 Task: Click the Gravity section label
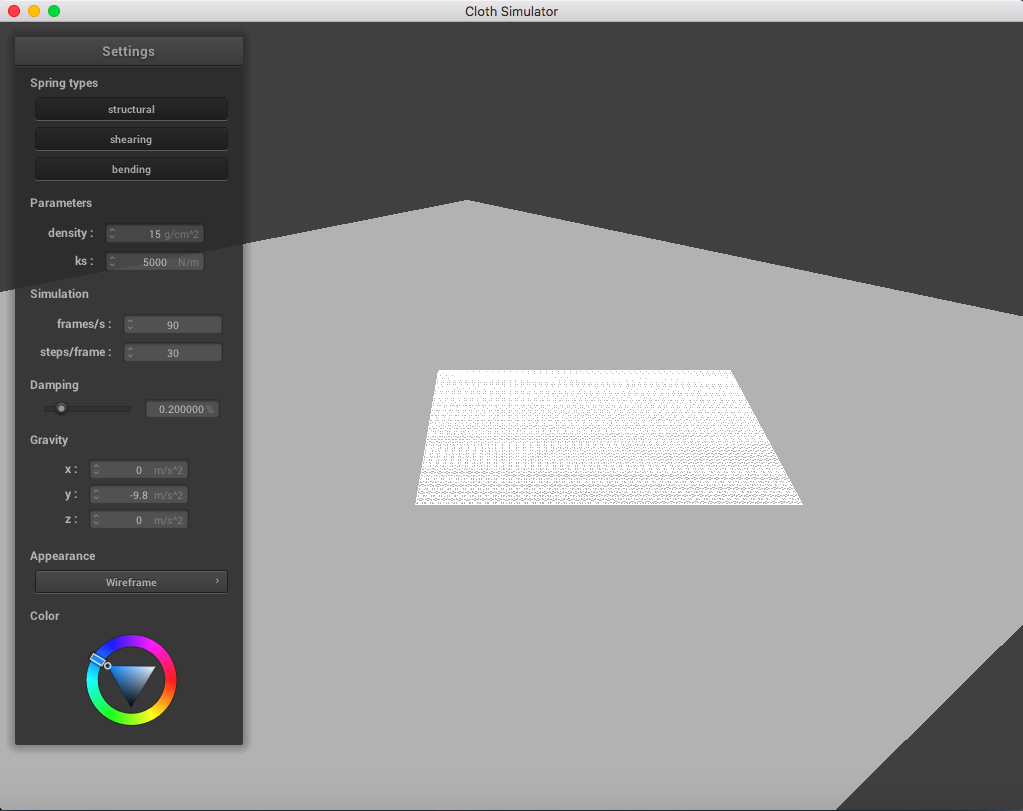click(49, 440)
